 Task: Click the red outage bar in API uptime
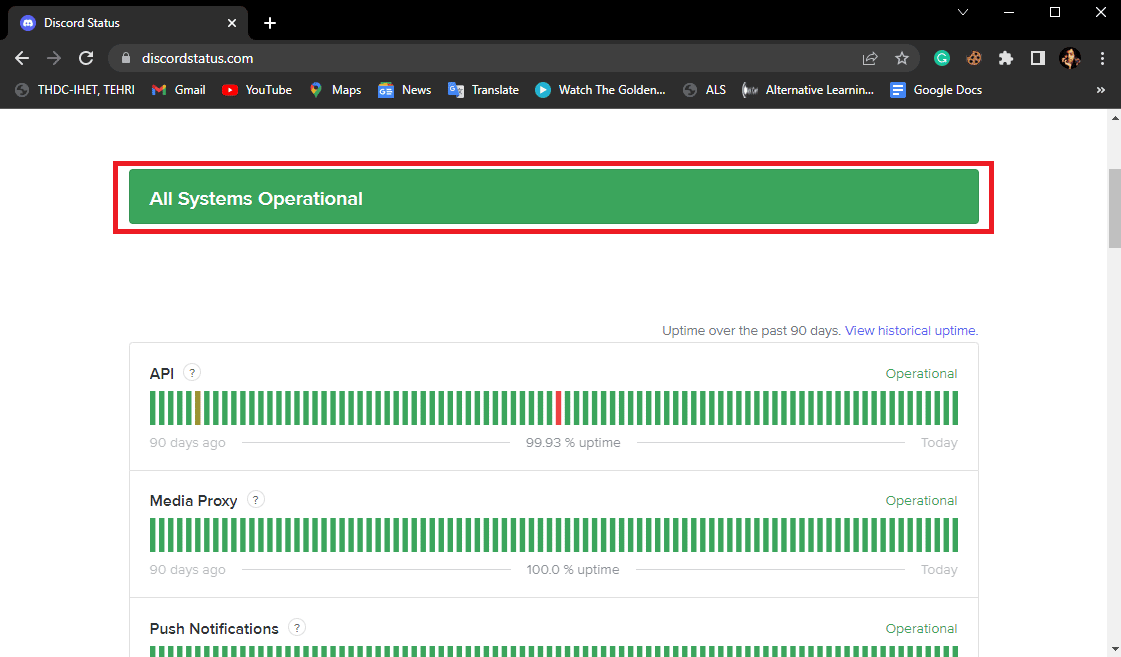tap(558, 408)
